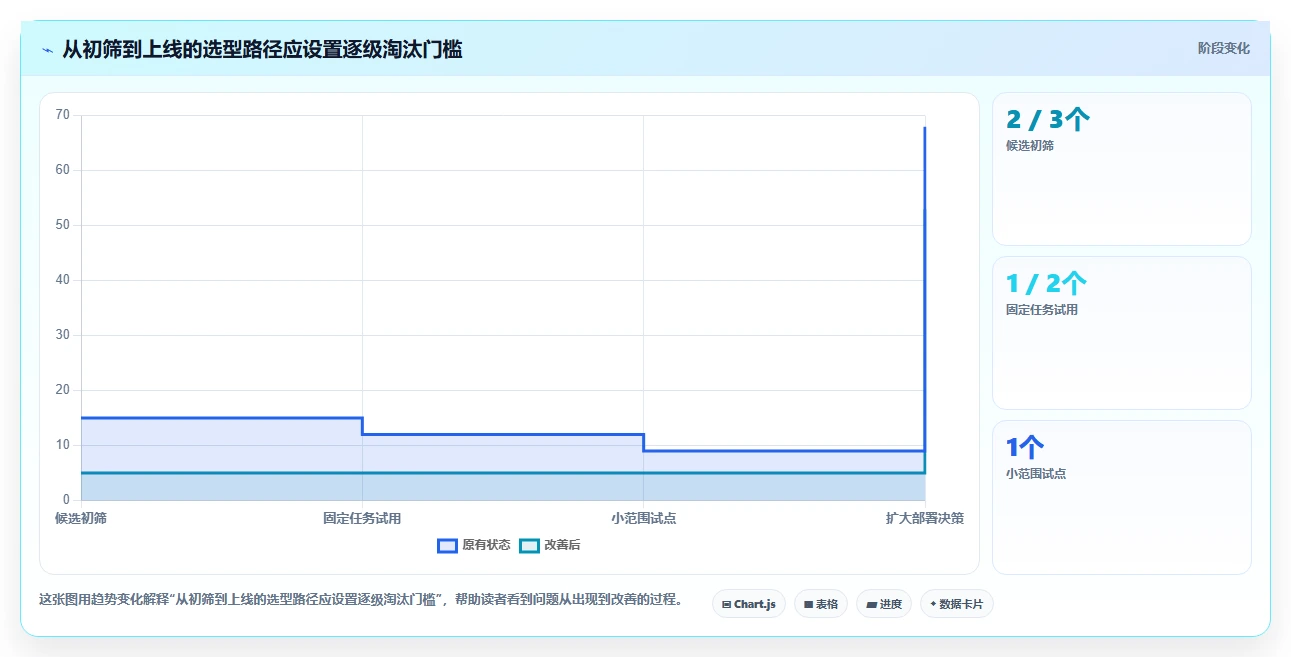
Task: Select the 表格 tag
Action: (x=821, y=604)
